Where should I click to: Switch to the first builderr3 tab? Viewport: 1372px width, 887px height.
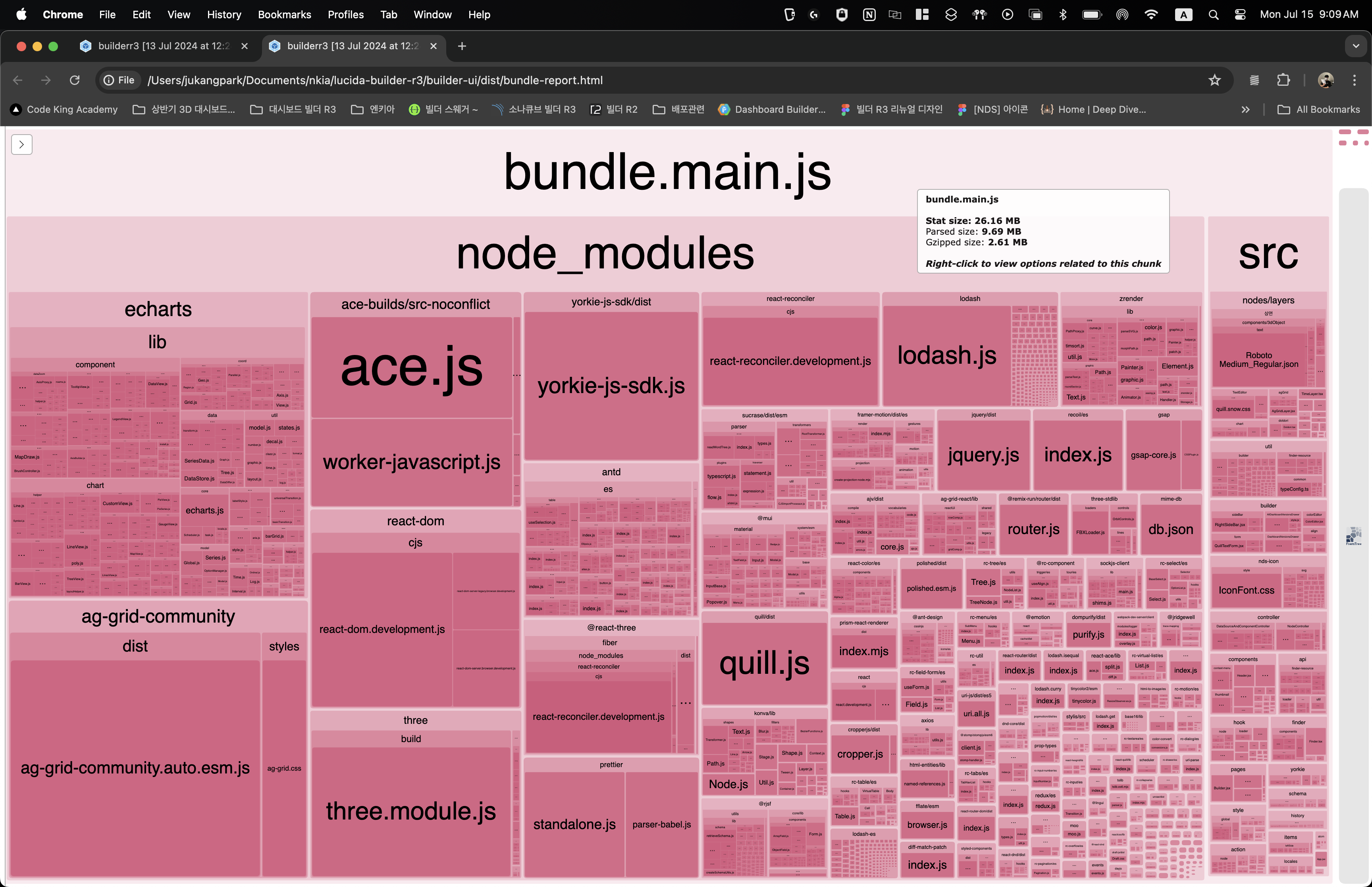164,46
